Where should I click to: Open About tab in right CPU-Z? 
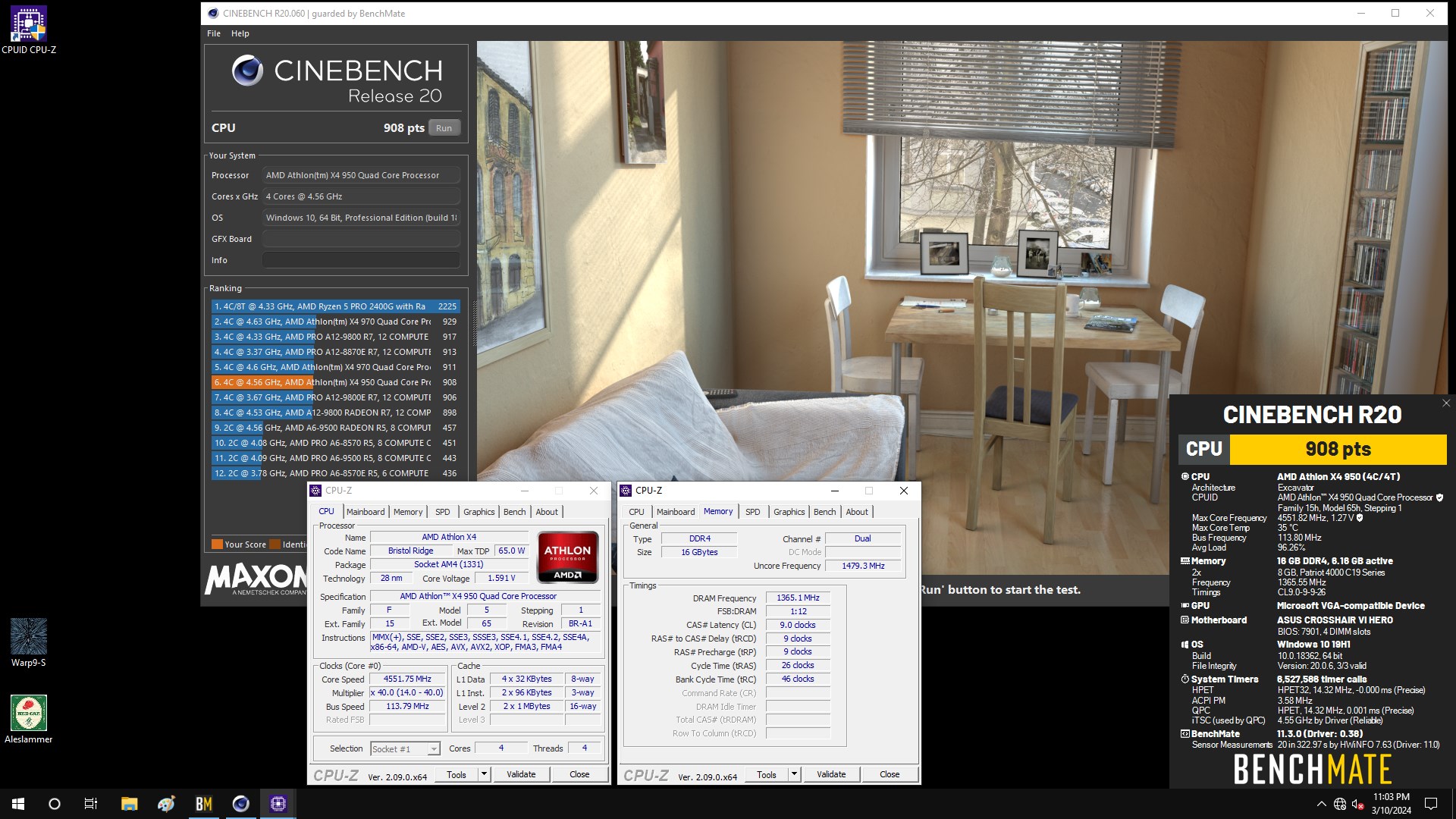[x=857, y=512]
